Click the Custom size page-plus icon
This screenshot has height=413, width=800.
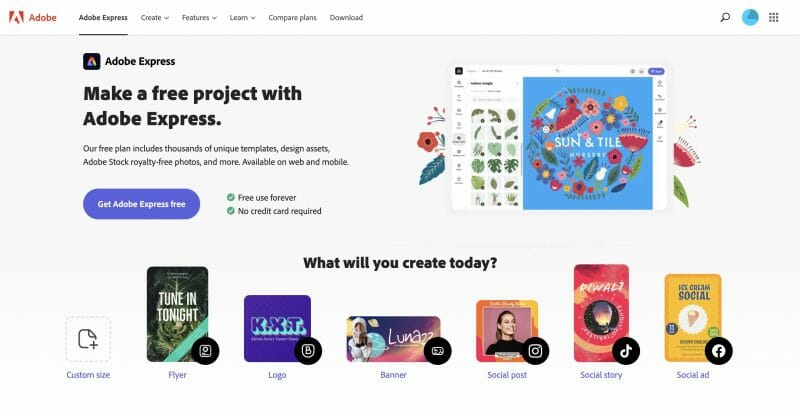[88, 339]
